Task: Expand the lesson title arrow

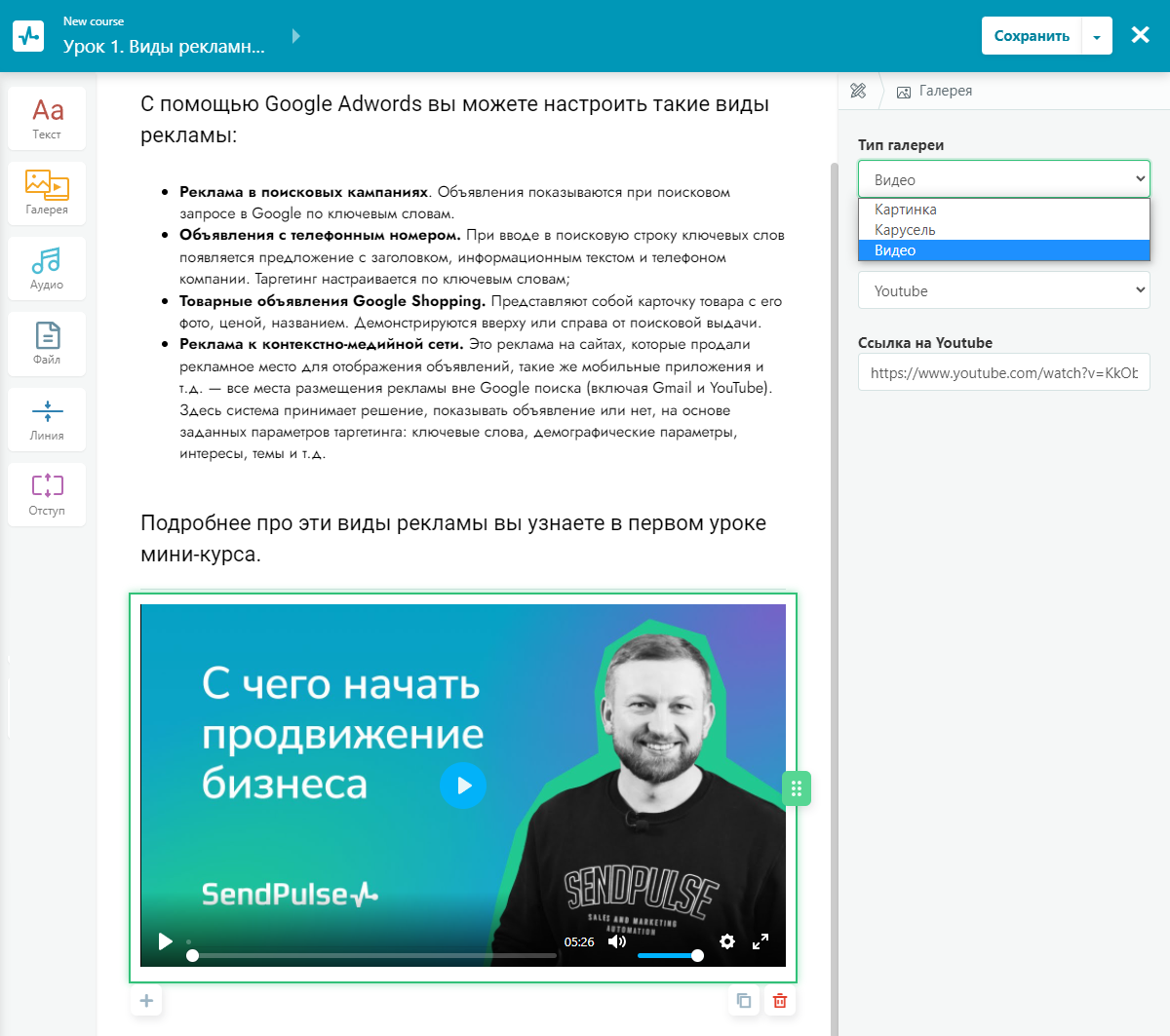Action: 296,36
